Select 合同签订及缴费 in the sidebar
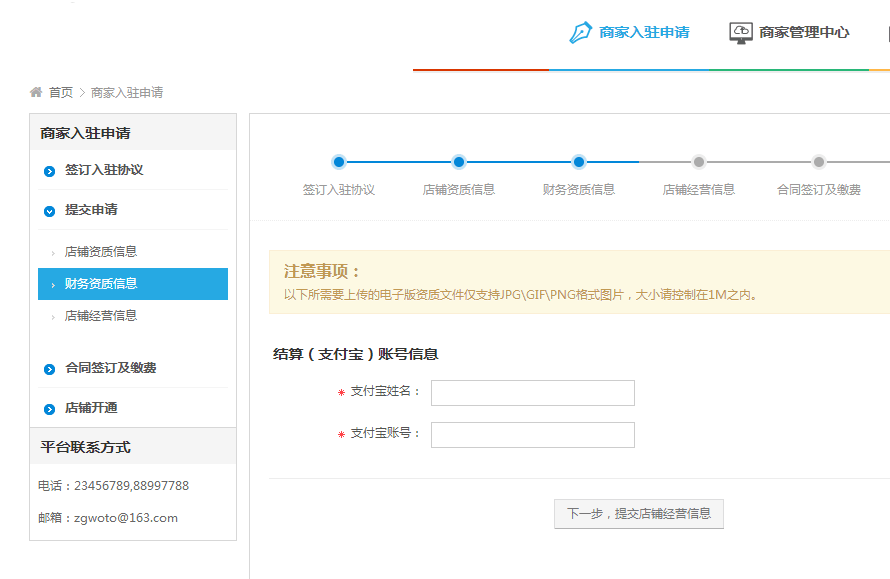The height and width of the screenshot is (579, 890). coord(111,368)
